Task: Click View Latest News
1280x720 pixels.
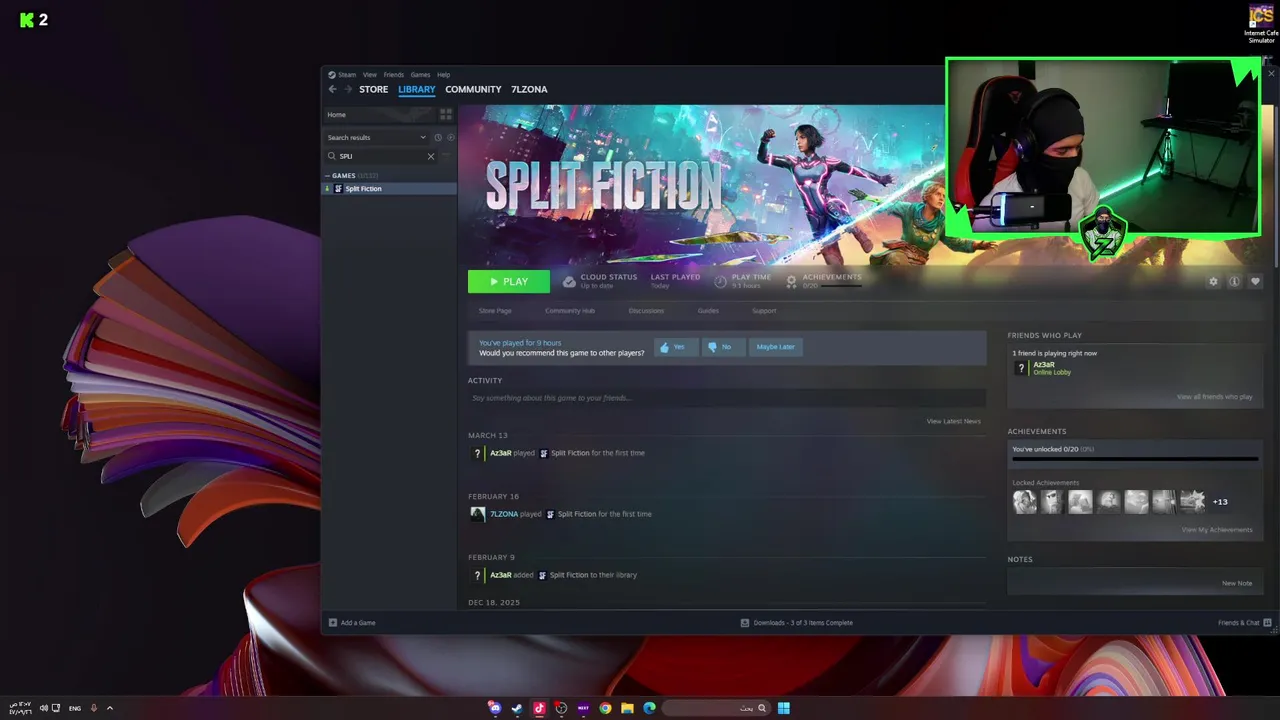Action: 953,421
